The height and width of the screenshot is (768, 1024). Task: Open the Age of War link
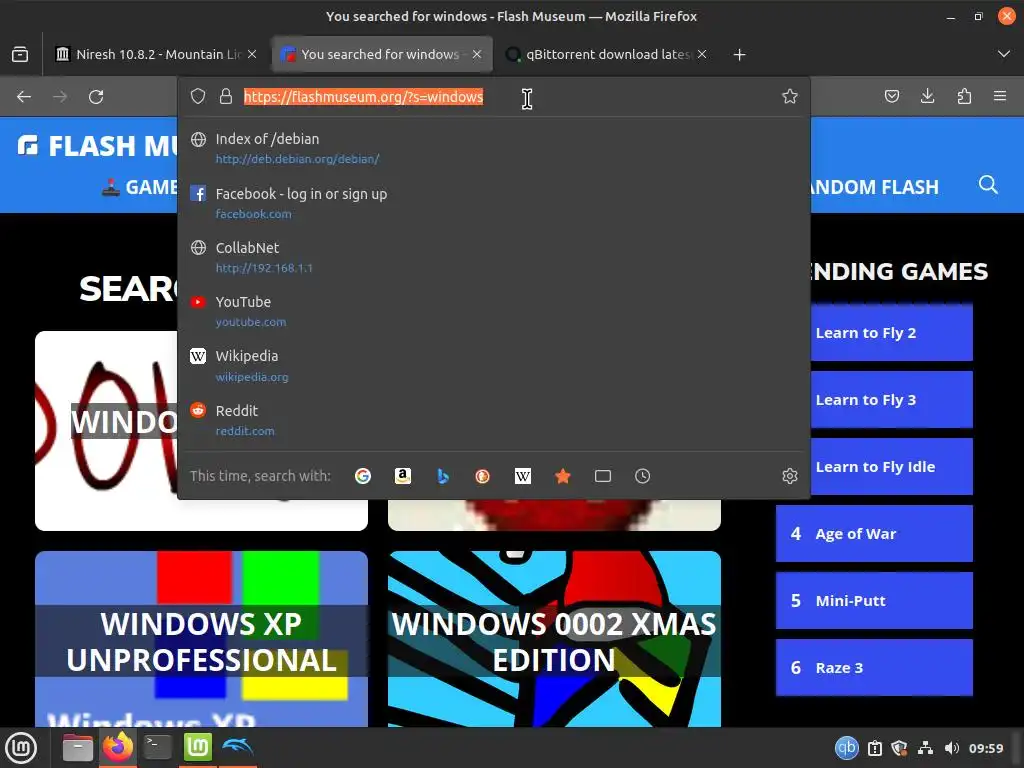874,534
